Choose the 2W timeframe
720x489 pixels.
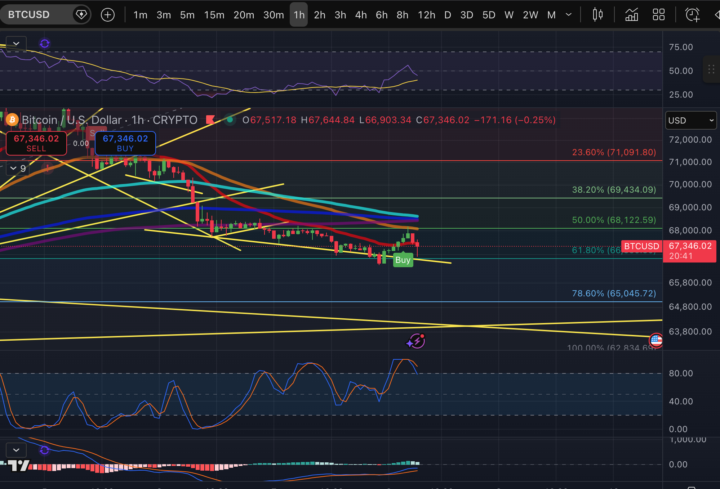[530, 15]
